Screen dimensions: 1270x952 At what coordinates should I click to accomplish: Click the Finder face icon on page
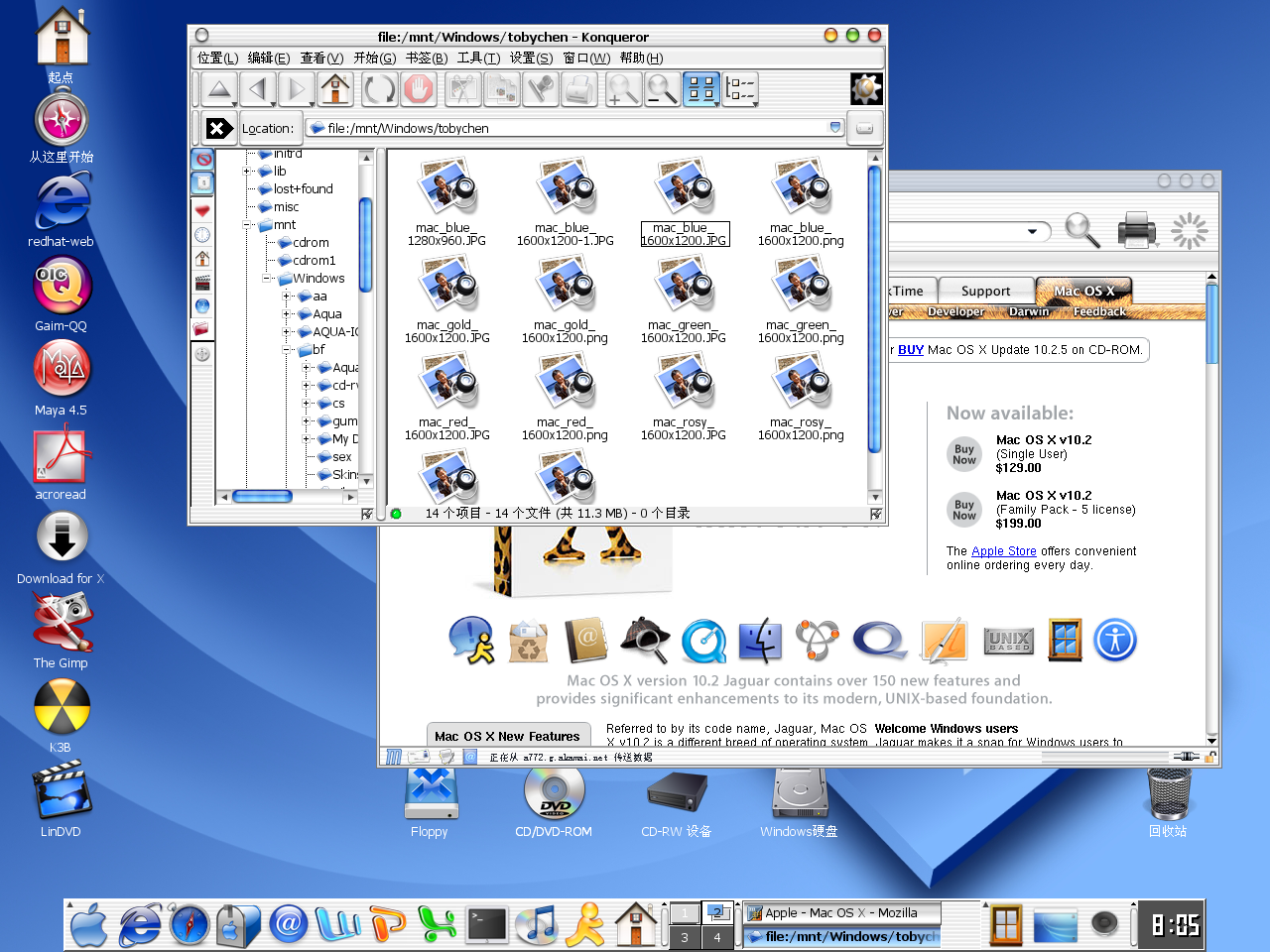point(760,641)
